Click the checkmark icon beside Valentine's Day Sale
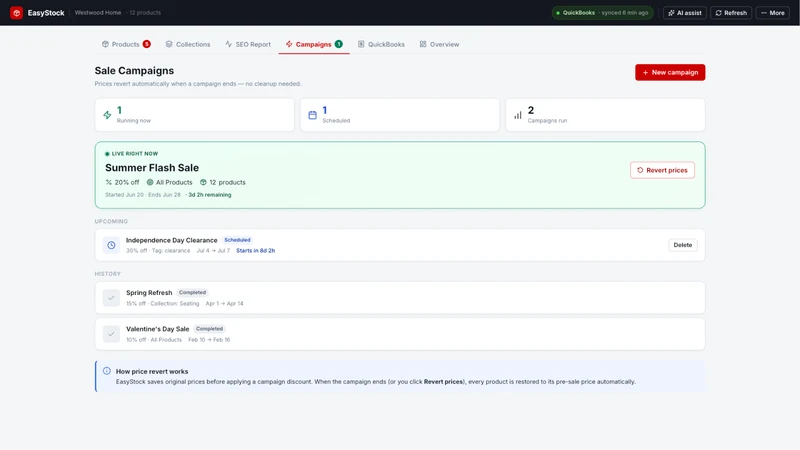 point(111,334)
